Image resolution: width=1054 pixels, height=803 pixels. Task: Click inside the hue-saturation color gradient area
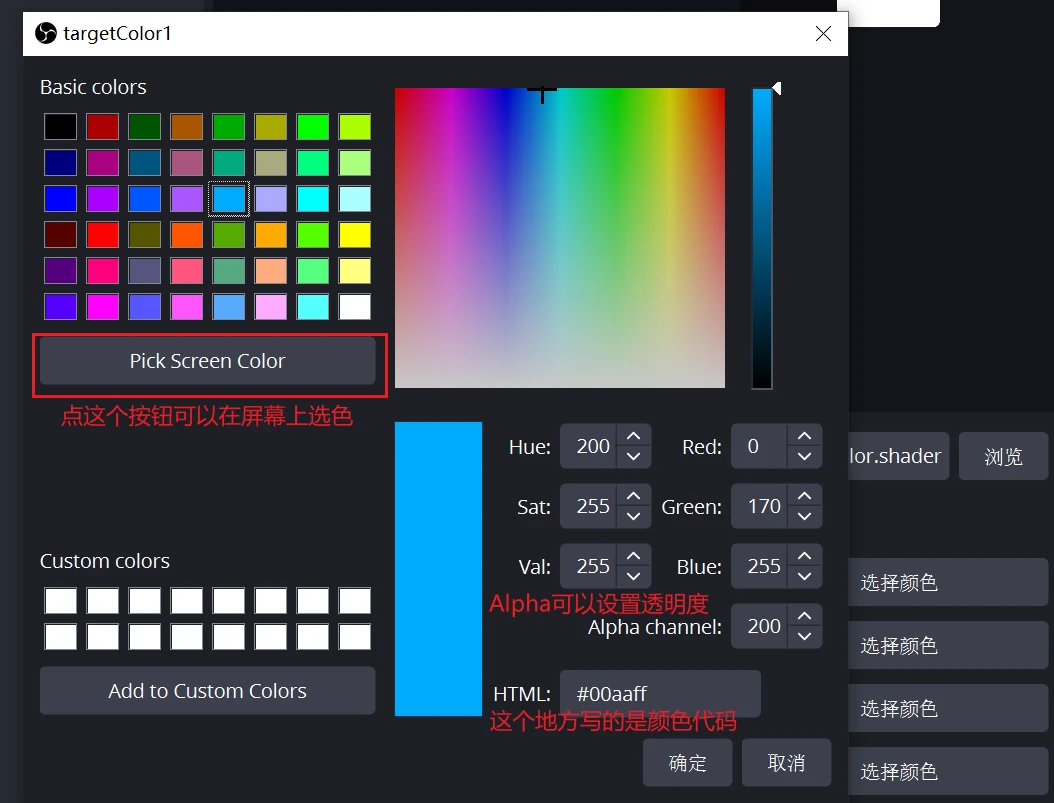[x=560, y=238]
